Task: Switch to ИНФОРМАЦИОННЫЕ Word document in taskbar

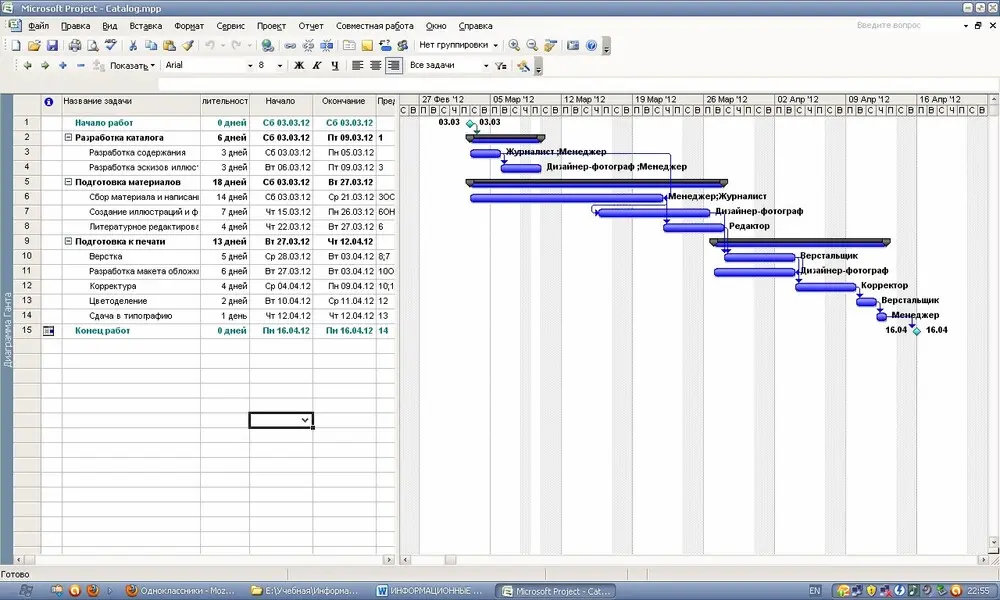Action: pos(430,591)
